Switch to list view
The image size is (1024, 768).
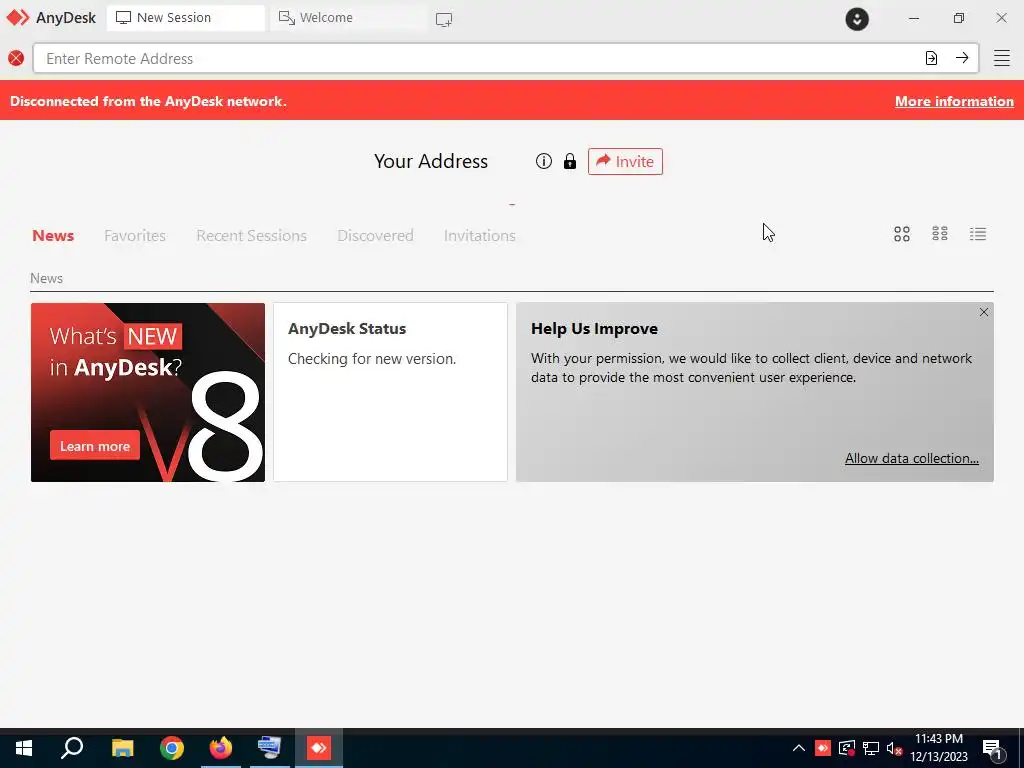point(978,234)
